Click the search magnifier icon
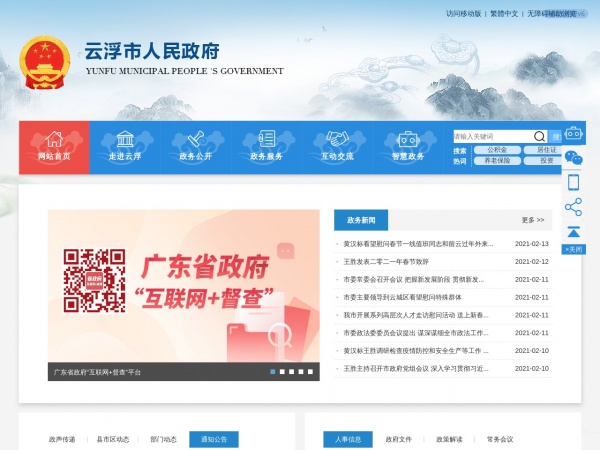 click(x=539, y=136)
